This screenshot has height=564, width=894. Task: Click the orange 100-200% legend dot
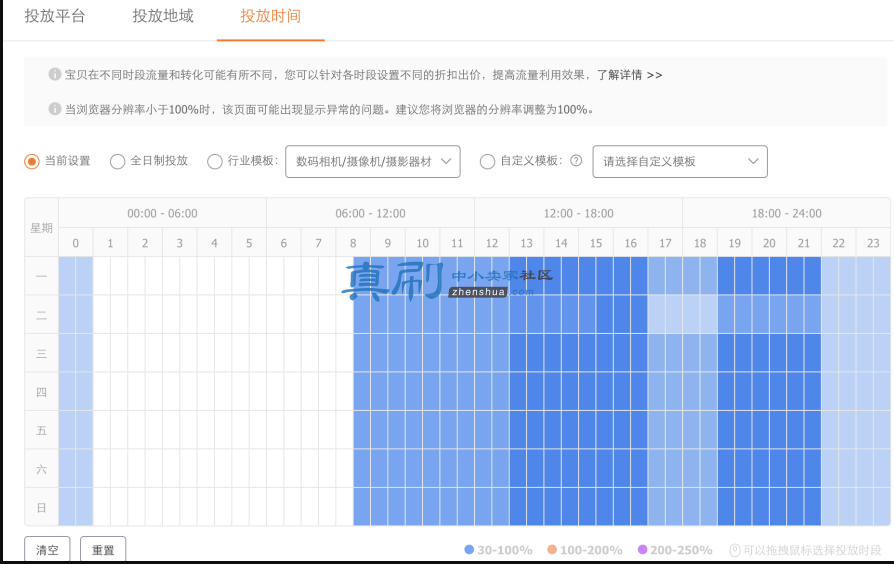(x=552, y=549)
